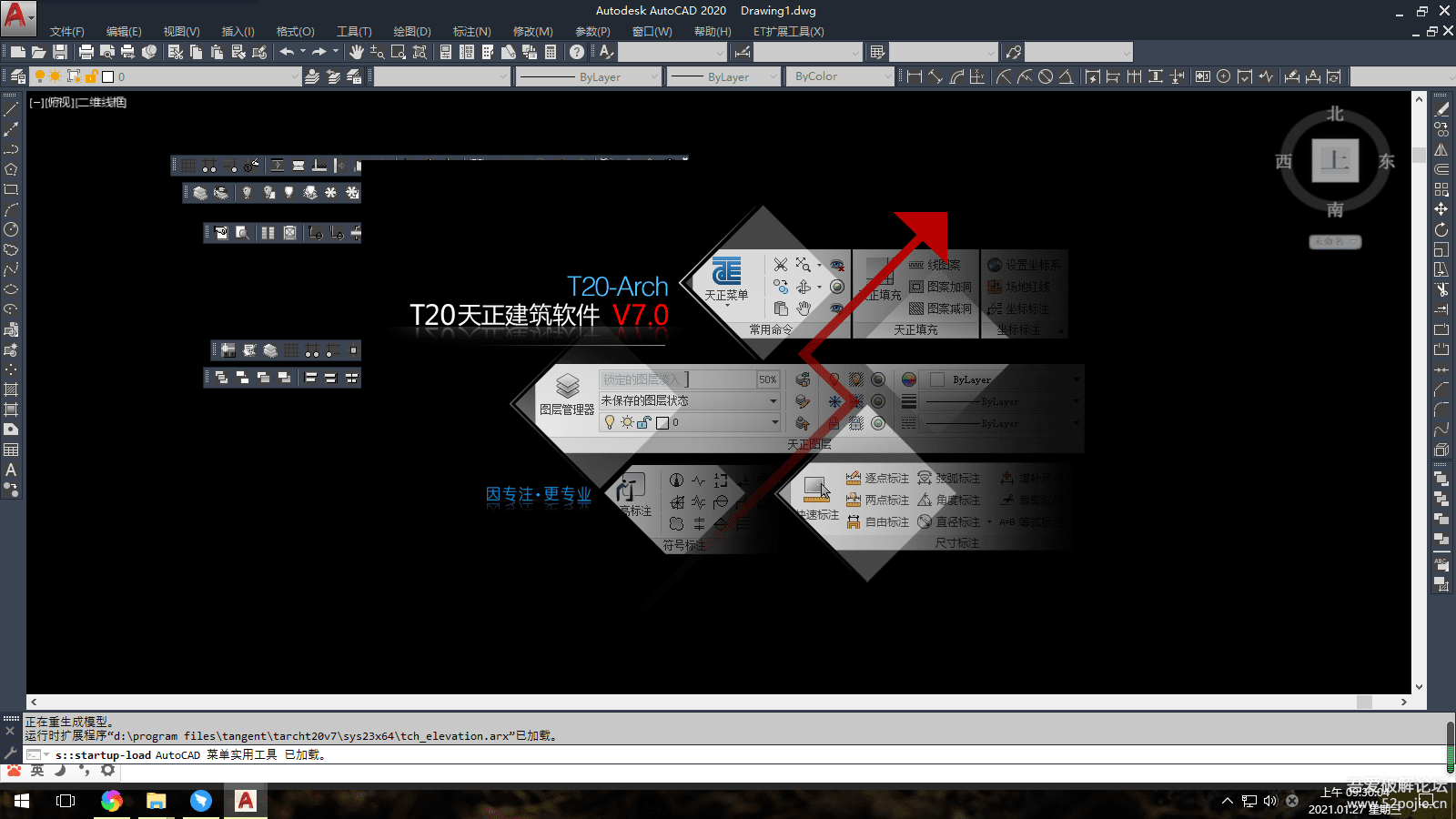Click the Table tool in Draw toolbar

(x=11, y=450)
